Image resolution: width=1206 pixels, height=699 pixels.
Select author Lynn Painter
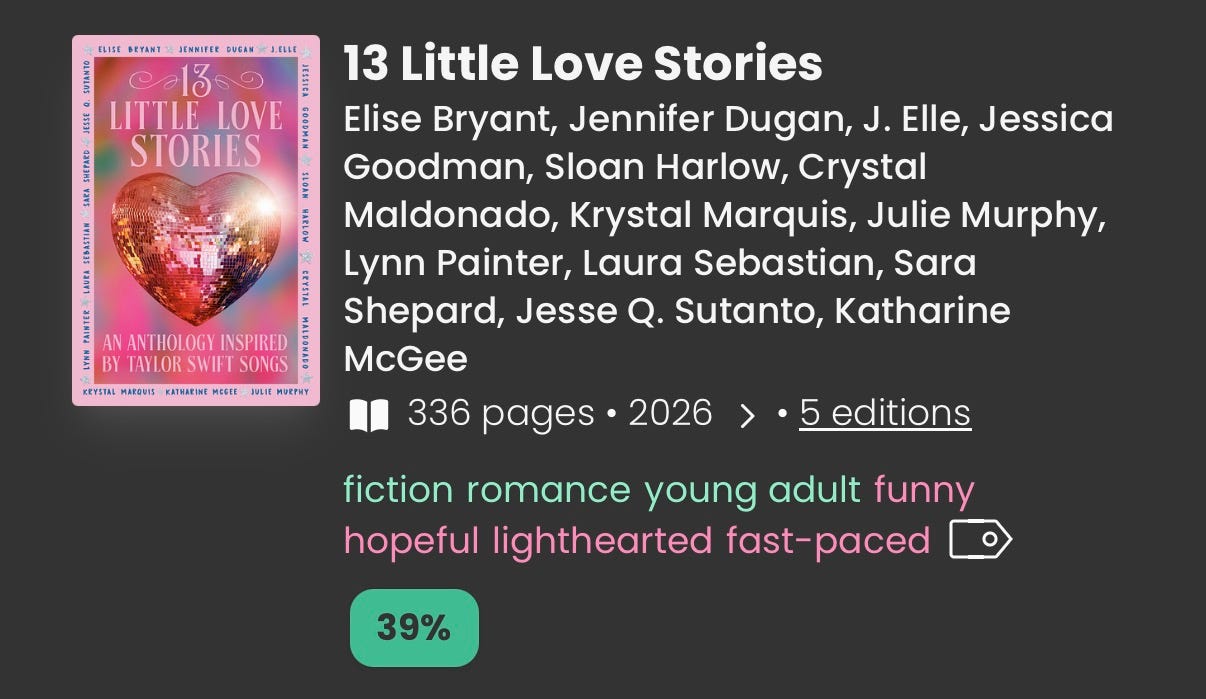point(457,263)
